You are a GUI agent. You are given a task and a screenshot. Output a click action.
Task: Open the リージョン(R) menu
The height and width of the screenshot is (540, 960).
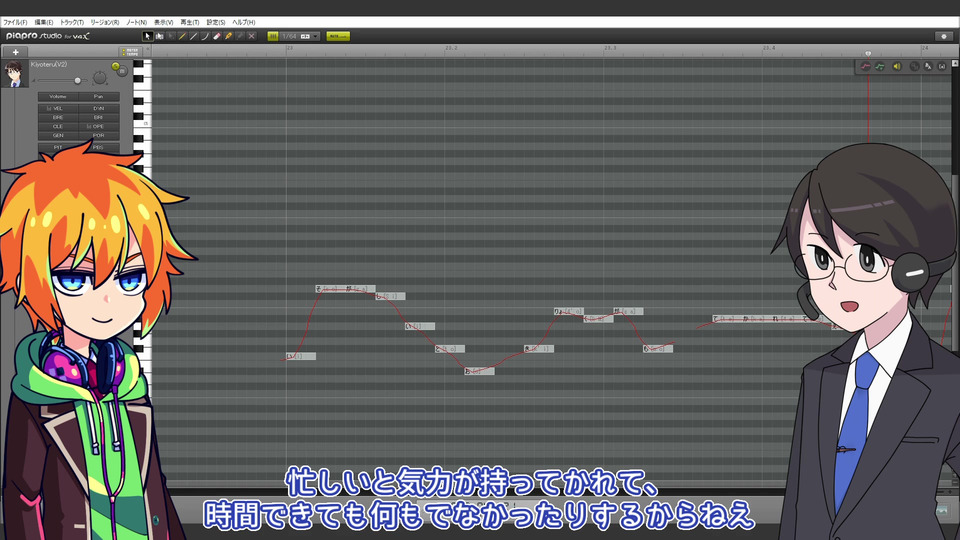click(105, 22)
